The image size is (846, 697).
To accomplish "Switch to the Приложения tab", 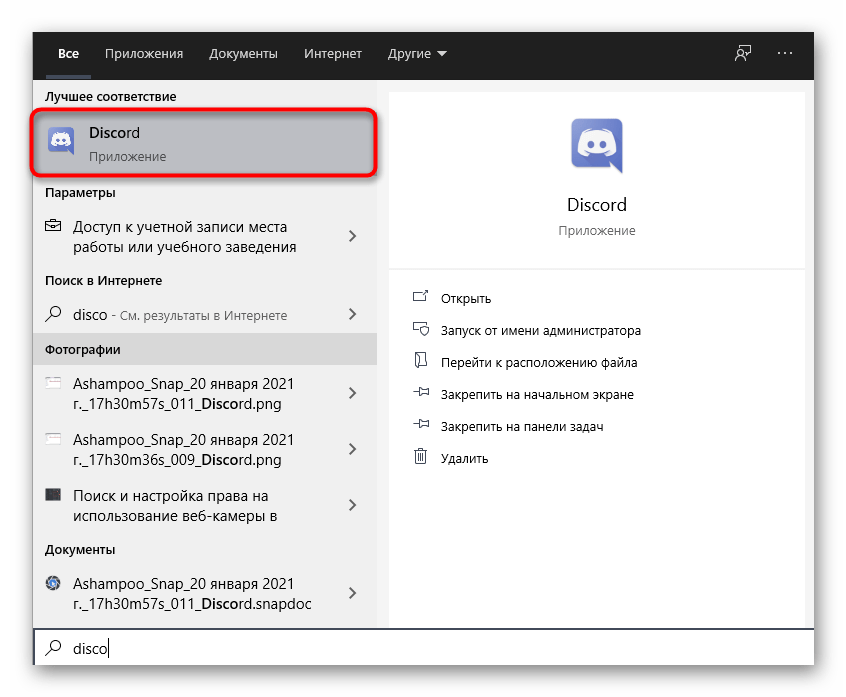I will (144, 54).
